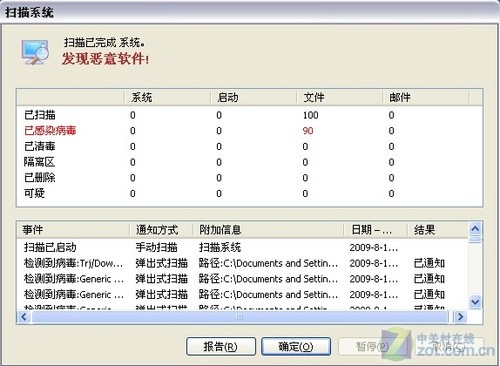Select the 可疑 row label
This screenshot has width=500, height=366.
coord(34,193)
